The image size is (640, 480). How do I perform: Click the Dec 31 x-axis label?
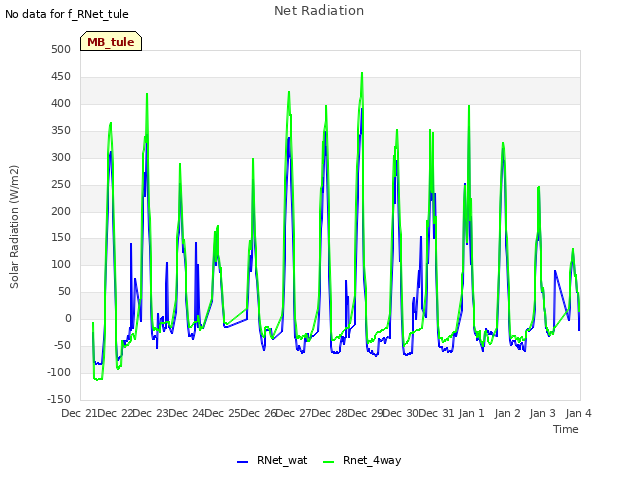[437, 413]
